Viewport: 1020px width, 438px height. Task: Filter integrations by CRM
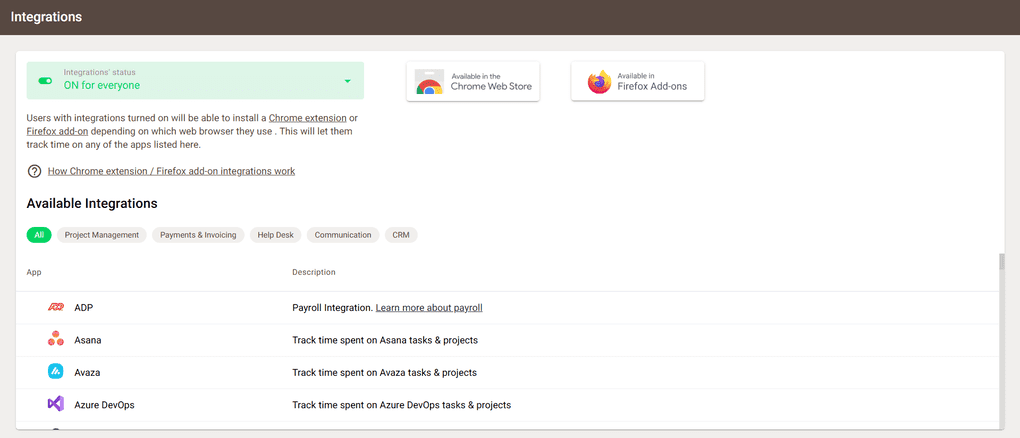[x=402, y=235]
